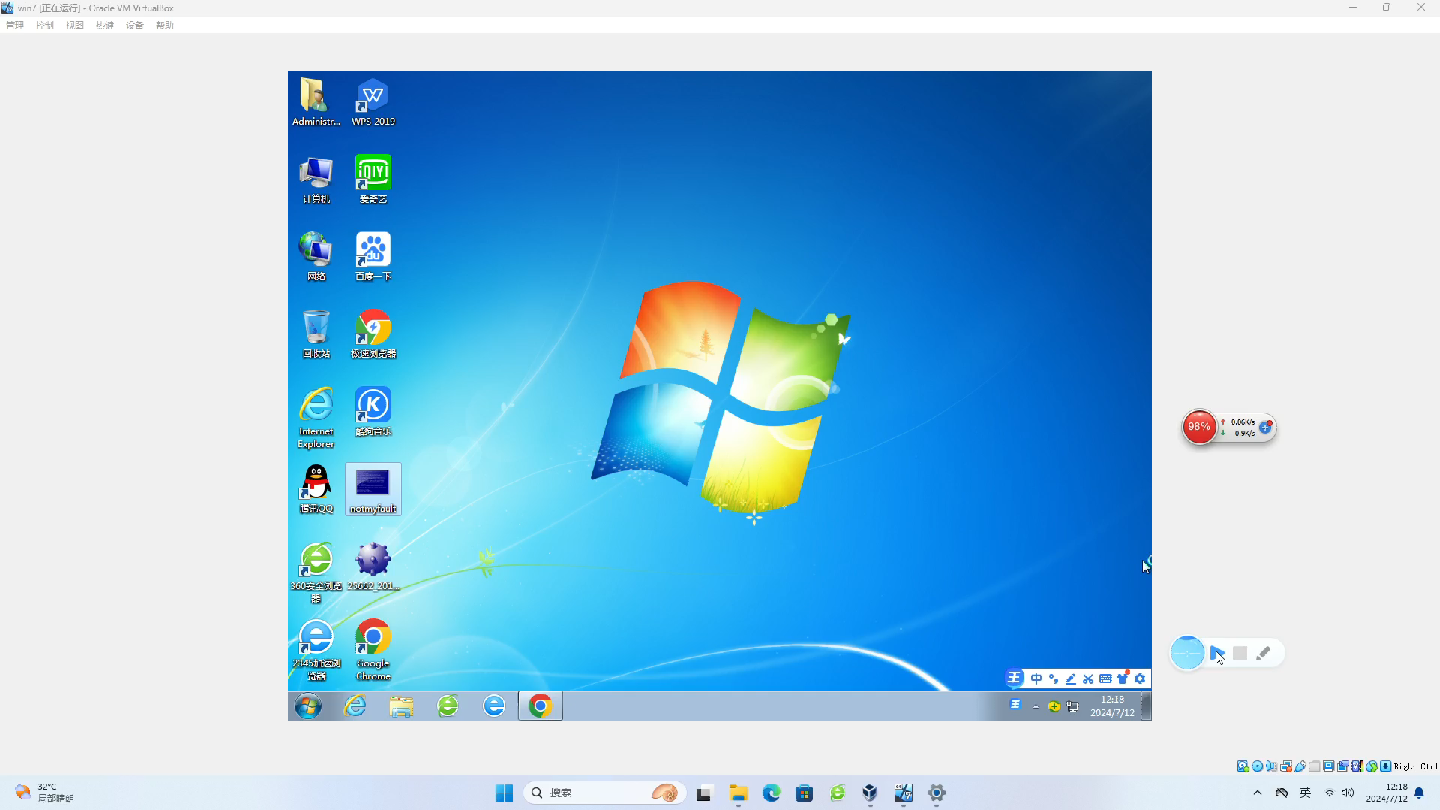The image size is (1440, 810).
Task: Click the scissors tool on IME toolbar
Action: tap(1088, 679)
